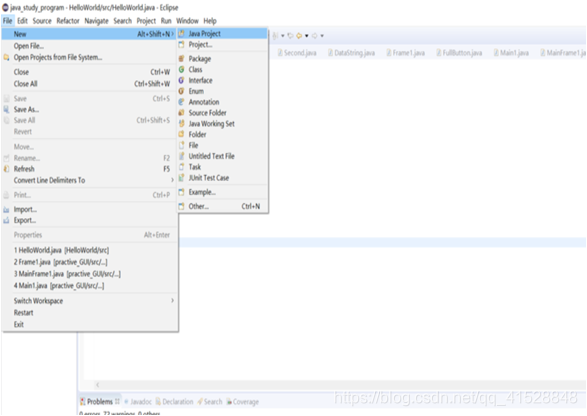
Task: Switch to the Declaration view tab
Action: (x=174, y=402)
